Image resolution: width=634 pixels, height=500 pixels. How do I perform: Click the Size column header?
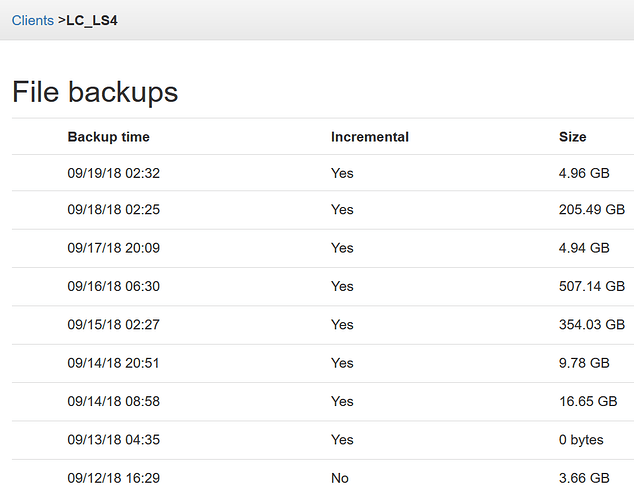[x=573, y=137]
